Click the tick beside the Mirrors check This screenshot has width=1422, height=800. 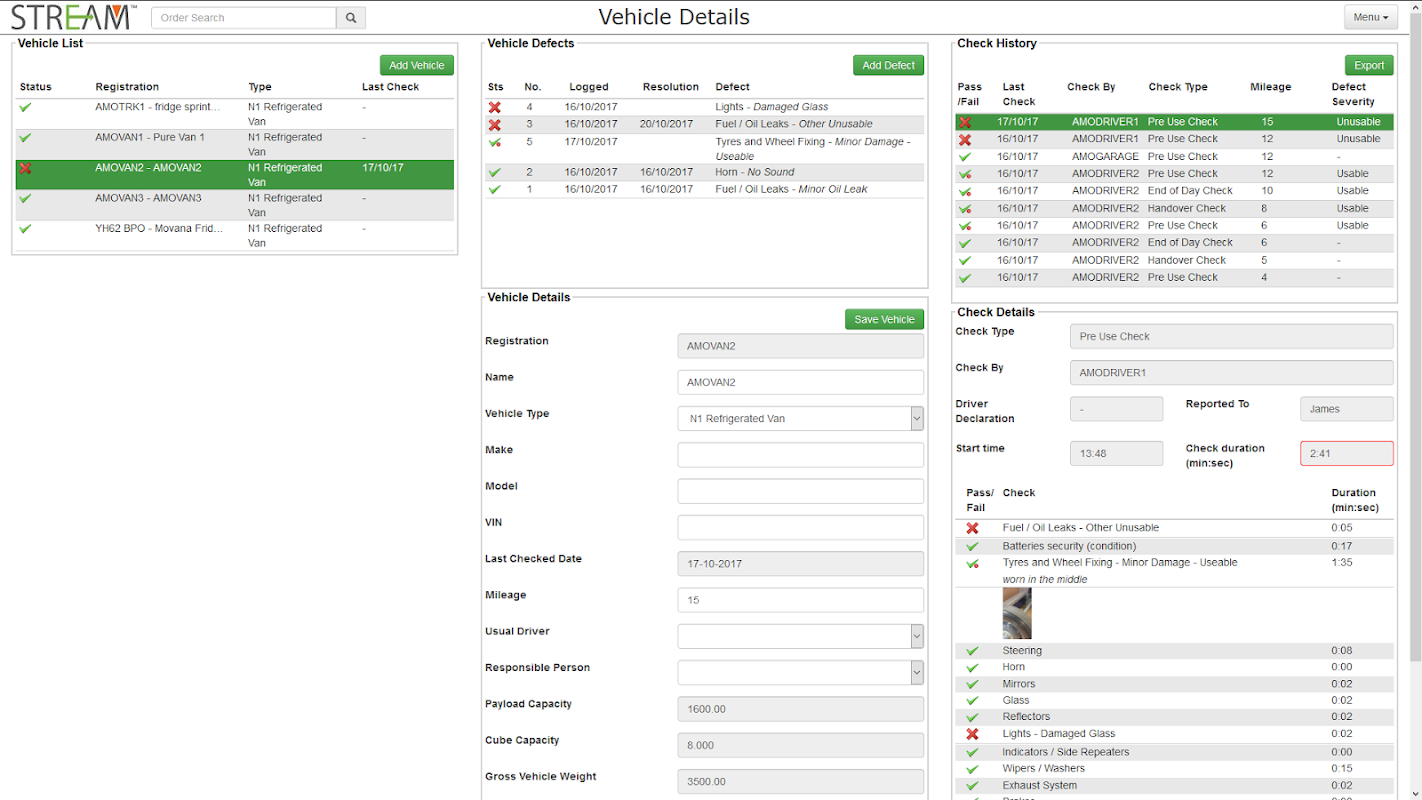pyautogui.click(x=972, y=685)
